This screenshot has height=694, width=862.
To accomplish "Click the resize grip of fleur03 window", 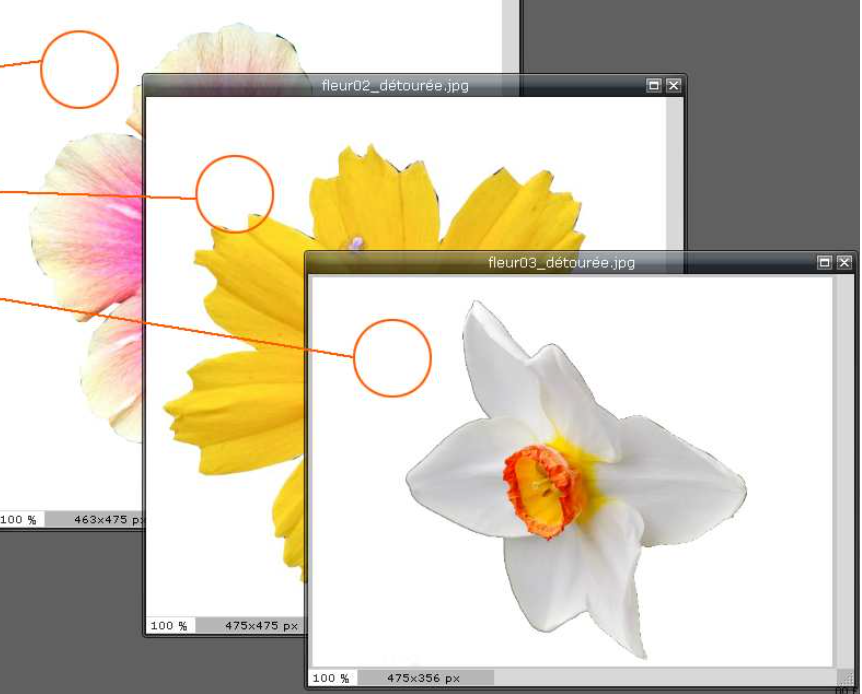I will click(x=846, y=678).
